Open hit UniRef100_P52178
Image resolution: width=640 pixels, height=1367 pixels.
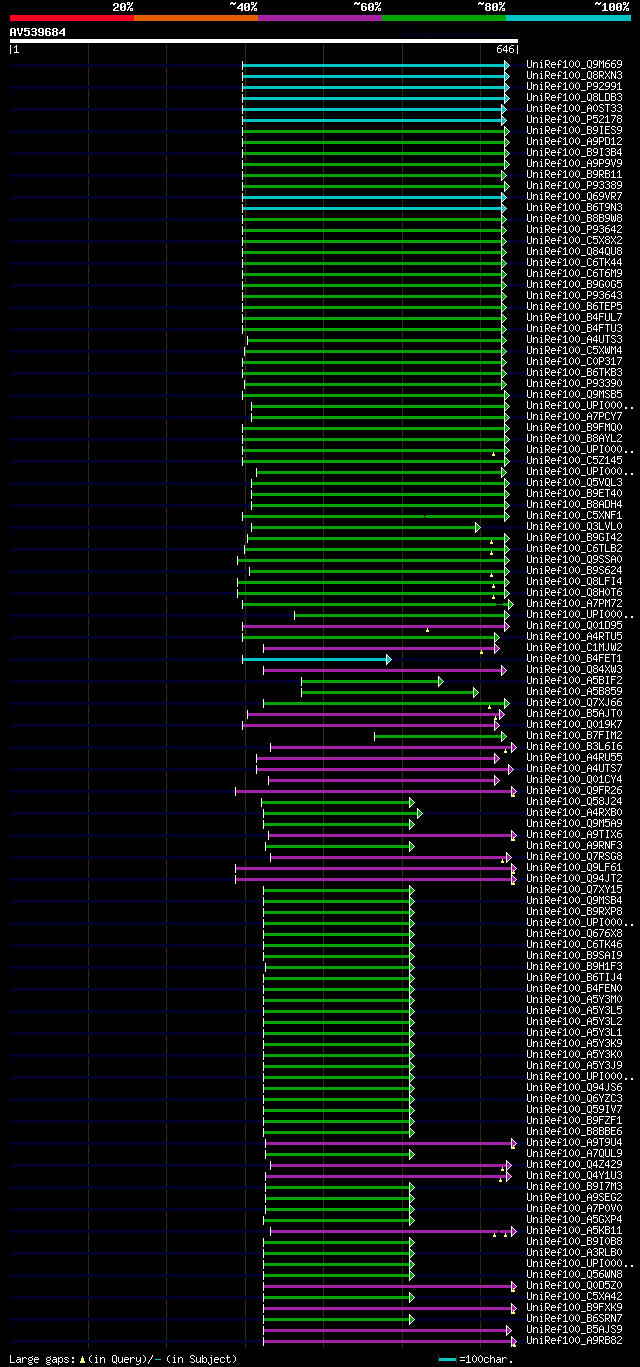(x=574, y=120)
